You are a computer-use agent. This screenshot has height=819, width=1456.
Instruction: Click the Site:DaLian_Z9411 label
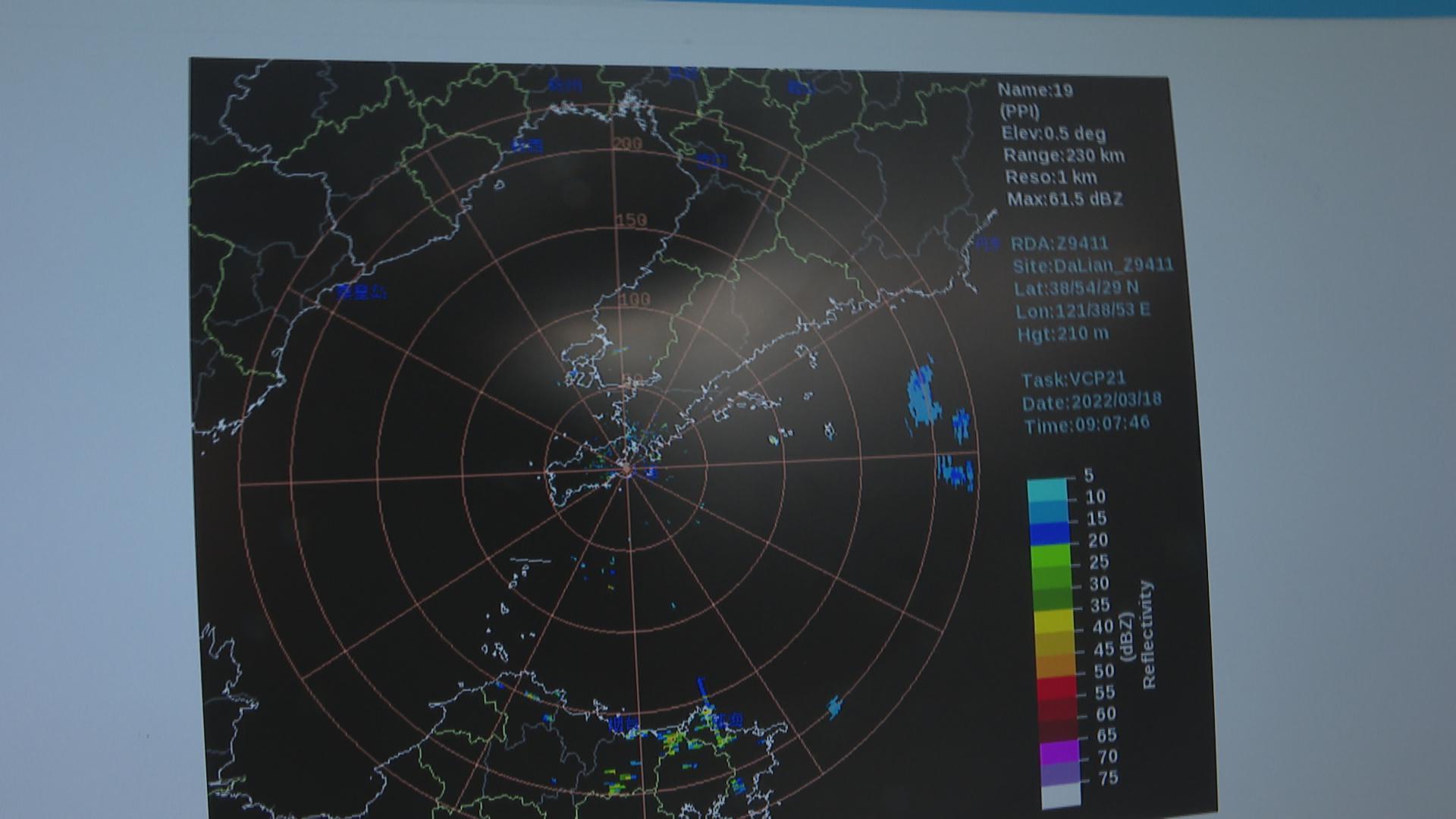coord(1092,265)
